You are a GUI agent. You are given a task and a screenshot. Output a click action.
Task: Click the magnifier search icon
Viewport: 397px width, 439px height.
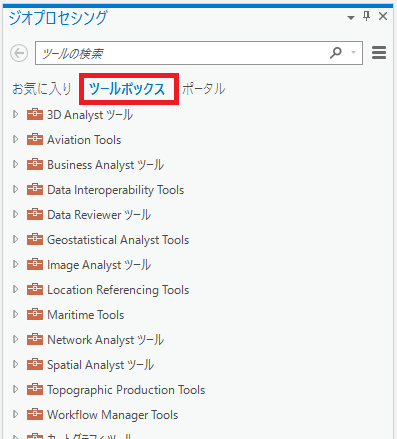336,52
